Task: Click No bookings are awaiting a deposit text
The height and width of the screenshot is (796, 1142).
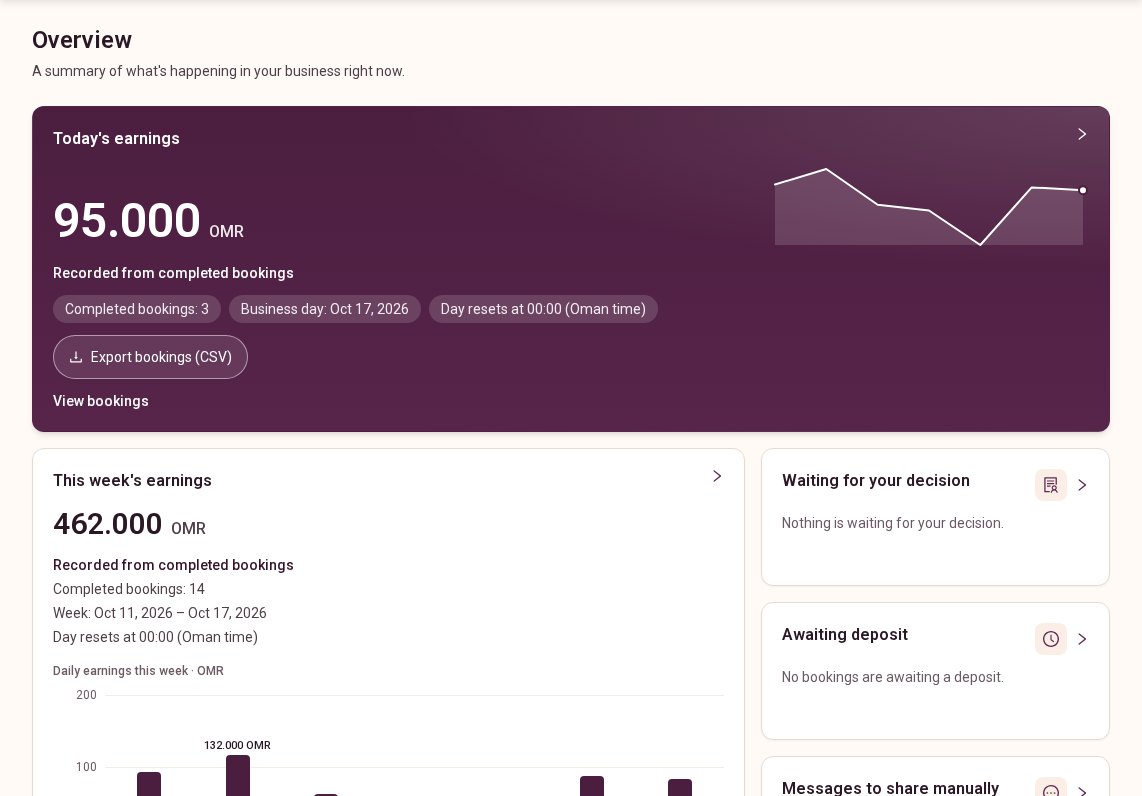Action: [893, 677]
